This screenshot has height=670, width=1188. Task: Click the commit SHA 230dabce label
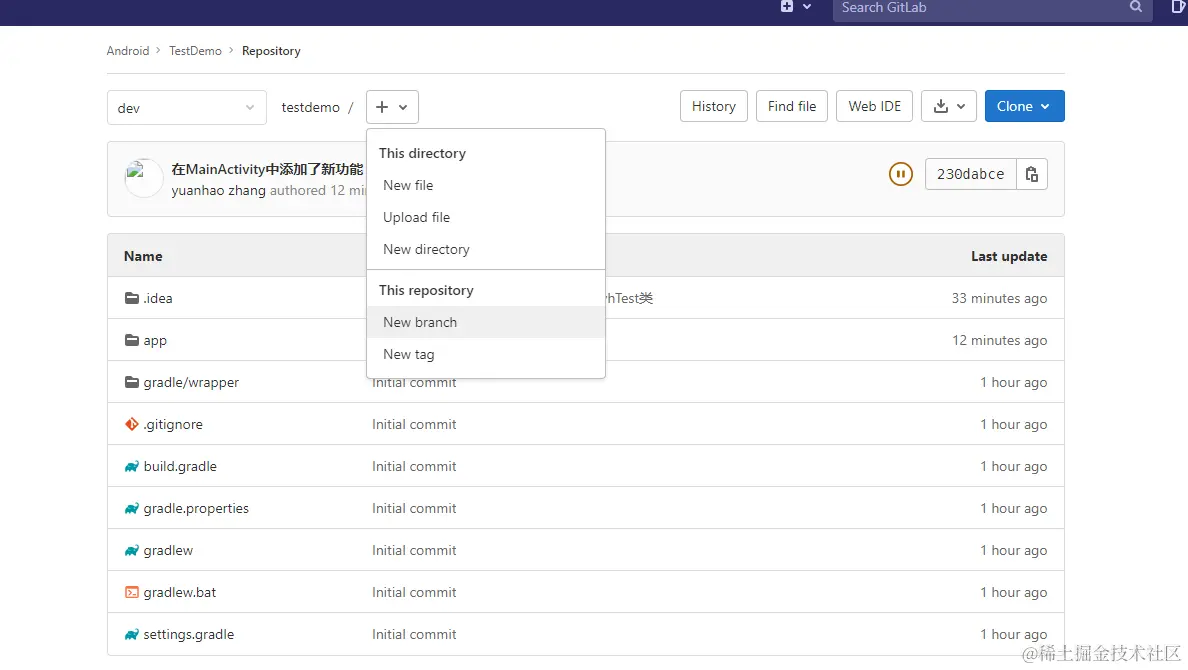click(x=971, y=174)
